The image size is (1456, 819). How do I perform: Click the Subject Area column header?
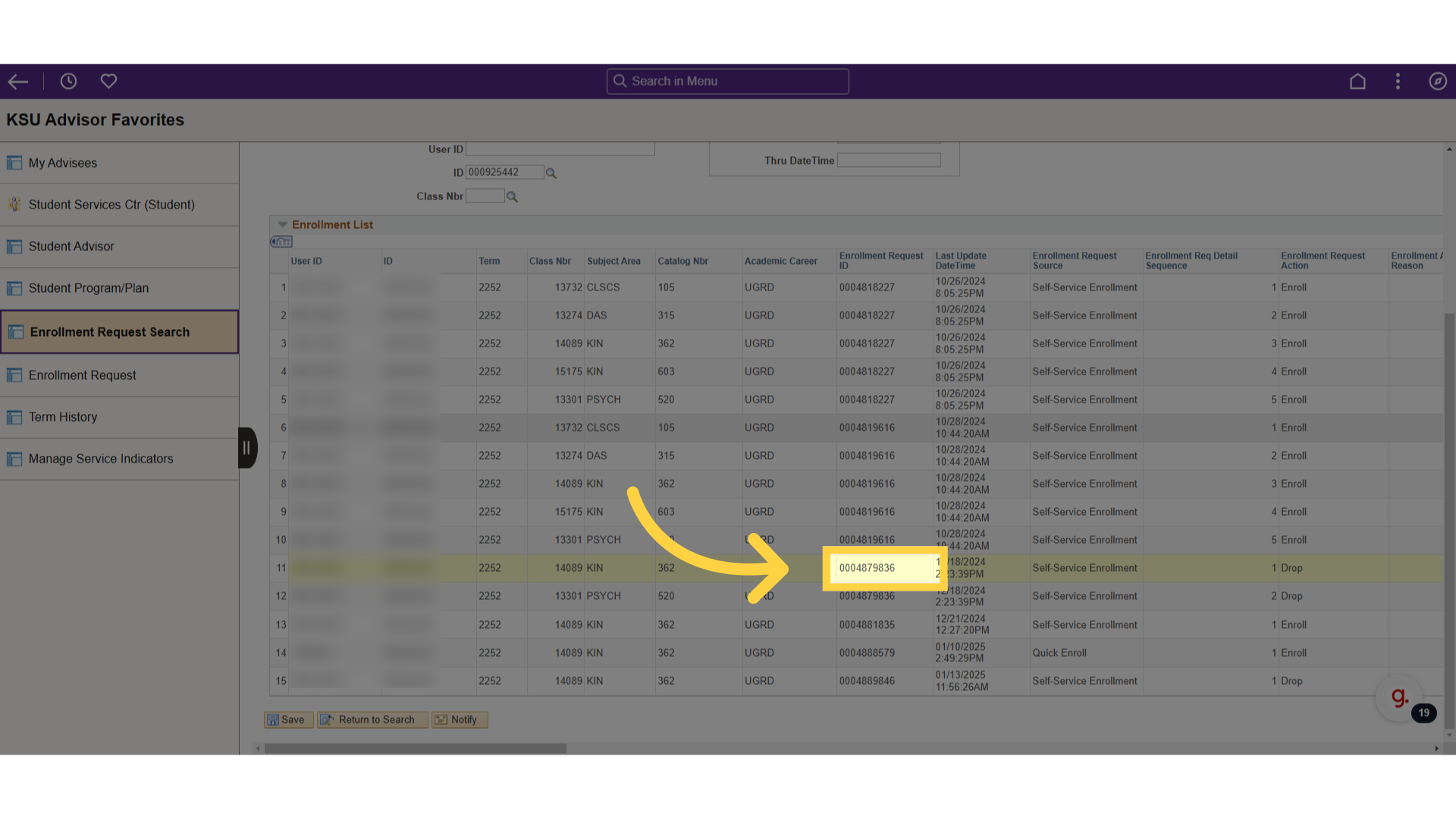[x=613, y=261]
